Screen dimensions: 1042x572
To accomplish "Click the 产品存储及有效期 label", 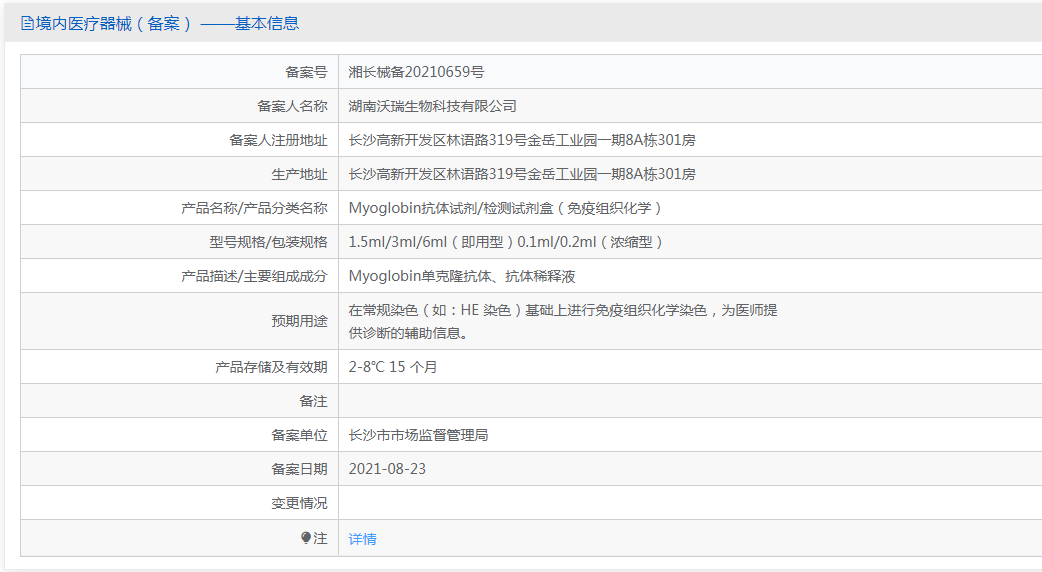I will (x=271, y=367).
